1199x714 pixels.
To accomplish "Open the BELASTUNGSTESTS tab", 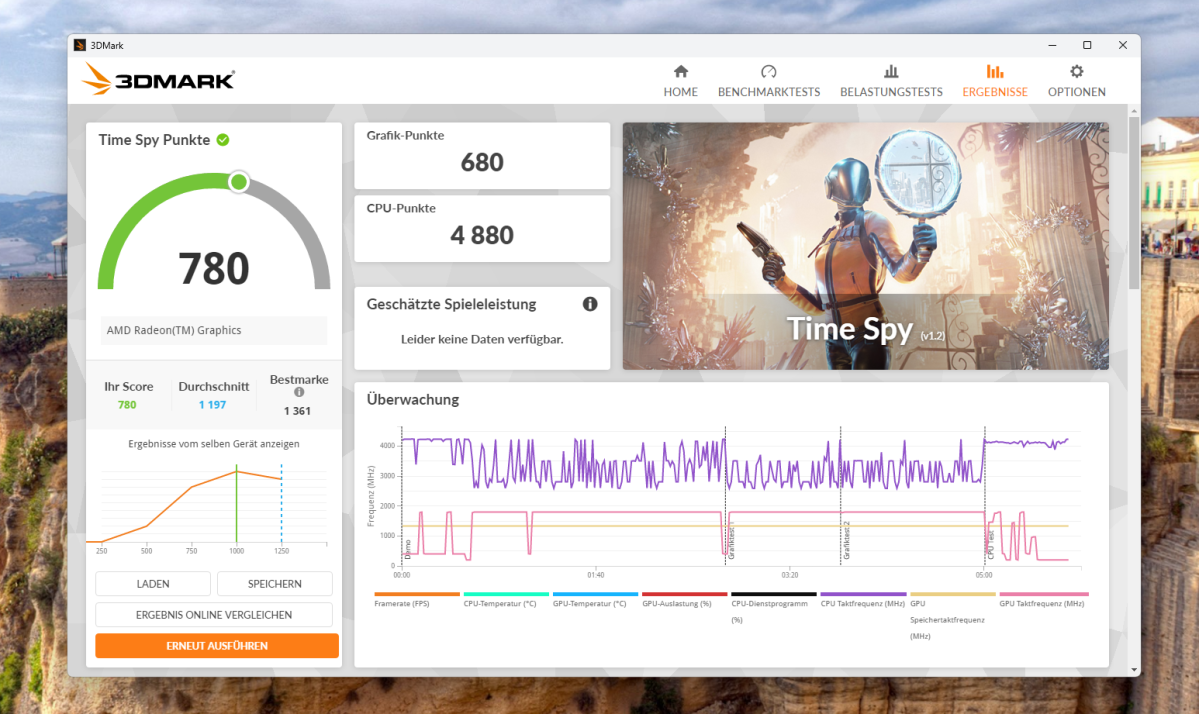I will click(891, 81).
